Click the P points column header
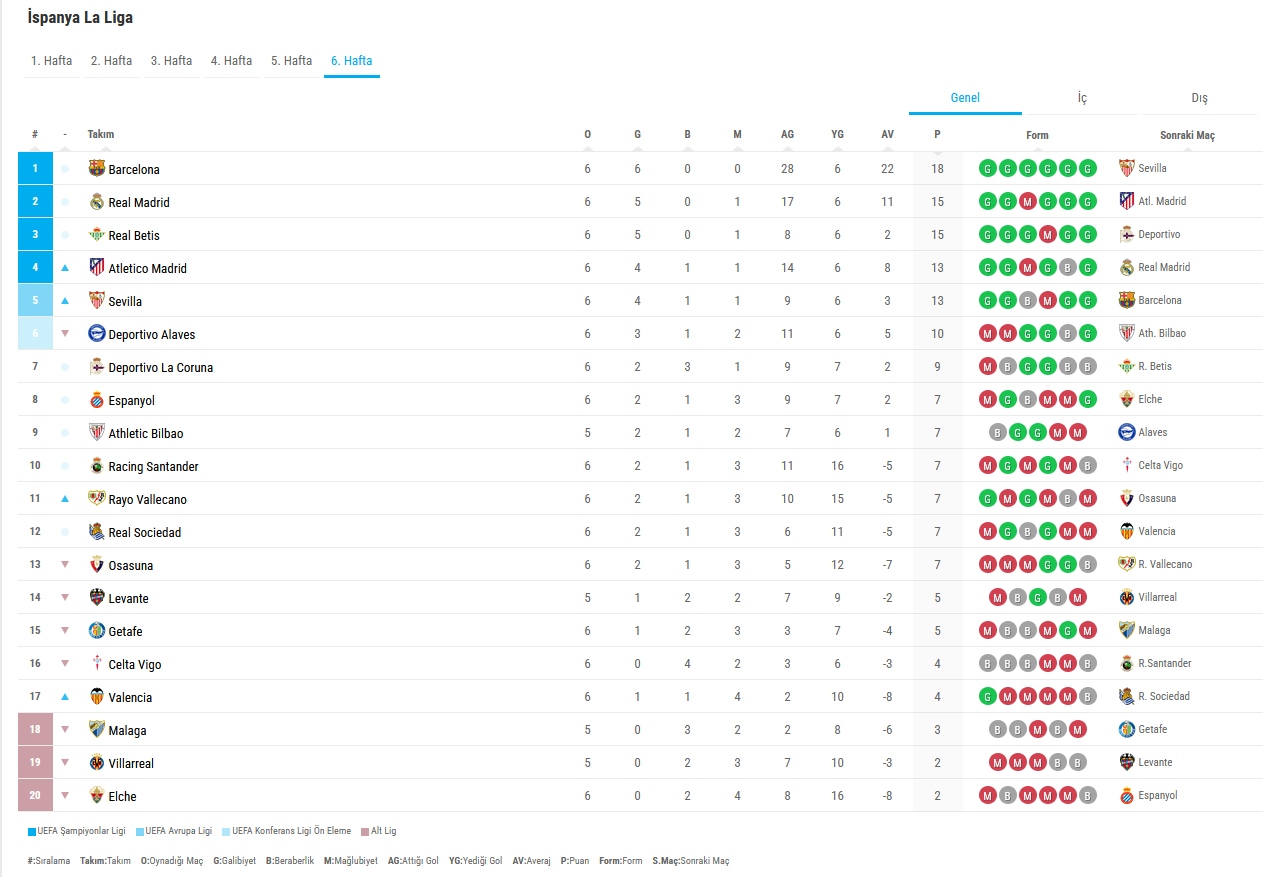This screenshot has height=877, width=1277. pyautogui.click(x=937, y=135)
